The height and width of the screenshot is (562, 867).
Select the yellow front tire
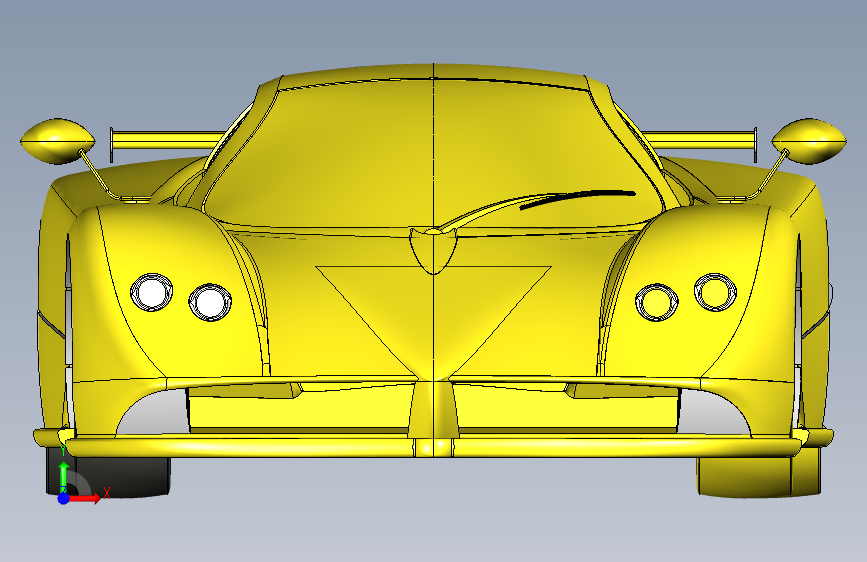pos(759,477)
